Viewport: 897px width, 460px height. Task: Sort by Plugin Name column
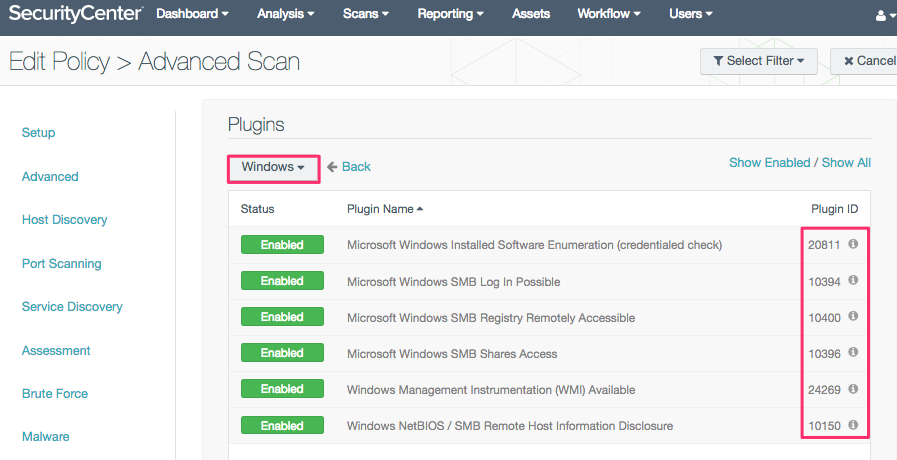pyautogui.click(x=385, y=209)
